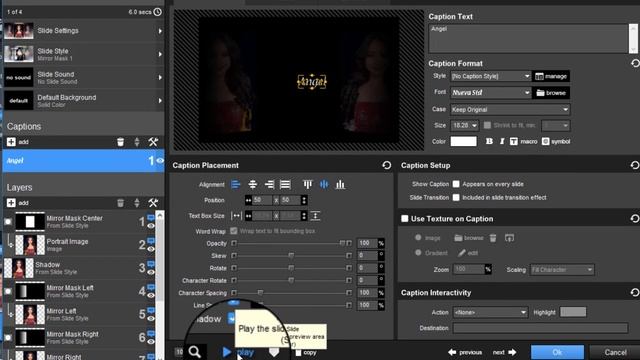Select Mirror Left layer
The height and width of the screenshot is (360, 640).
point(79,314)
